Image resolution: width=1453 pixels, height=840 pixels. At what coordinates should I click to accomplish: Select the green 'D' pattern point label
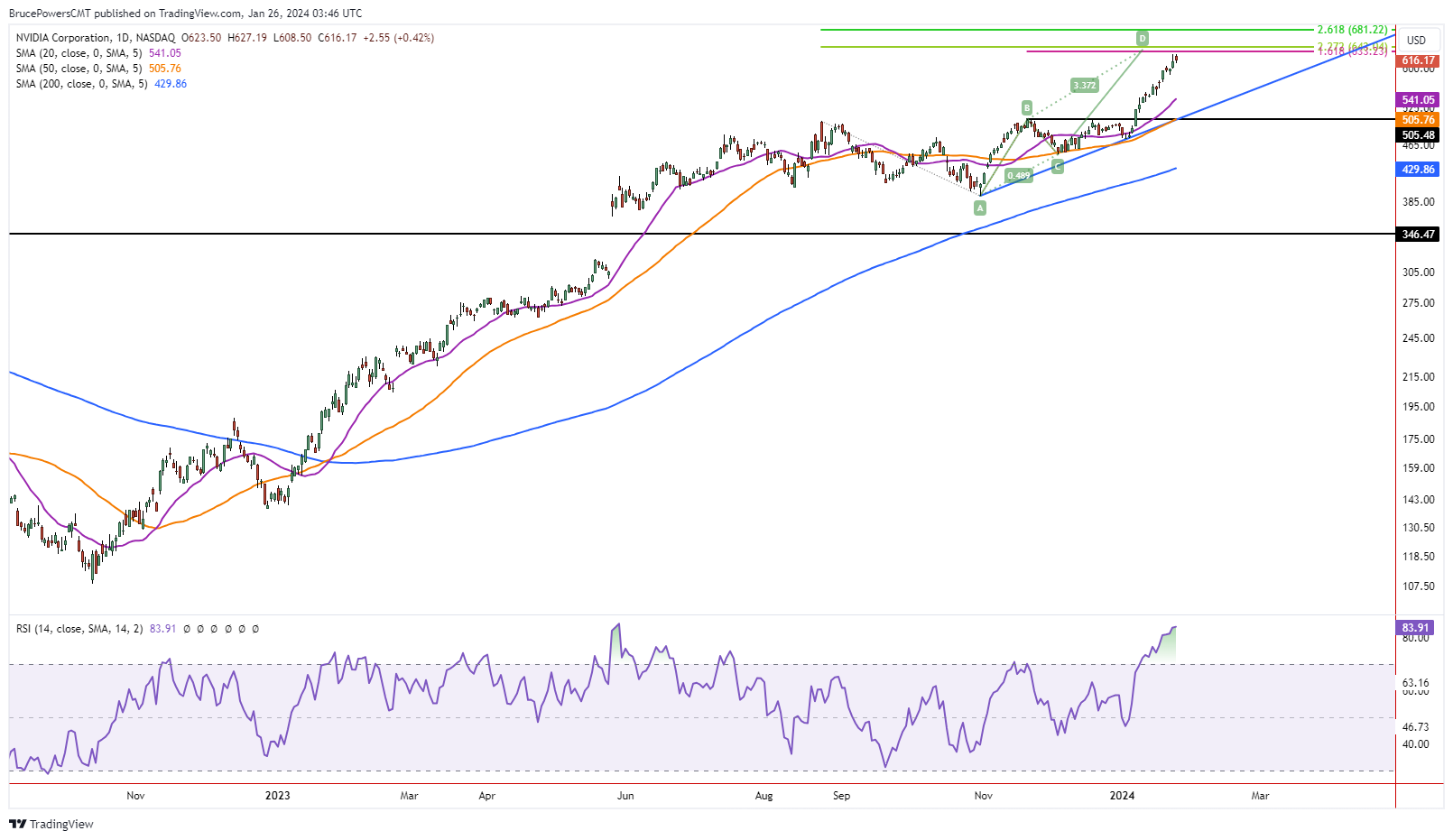(x=1143, y=38)
